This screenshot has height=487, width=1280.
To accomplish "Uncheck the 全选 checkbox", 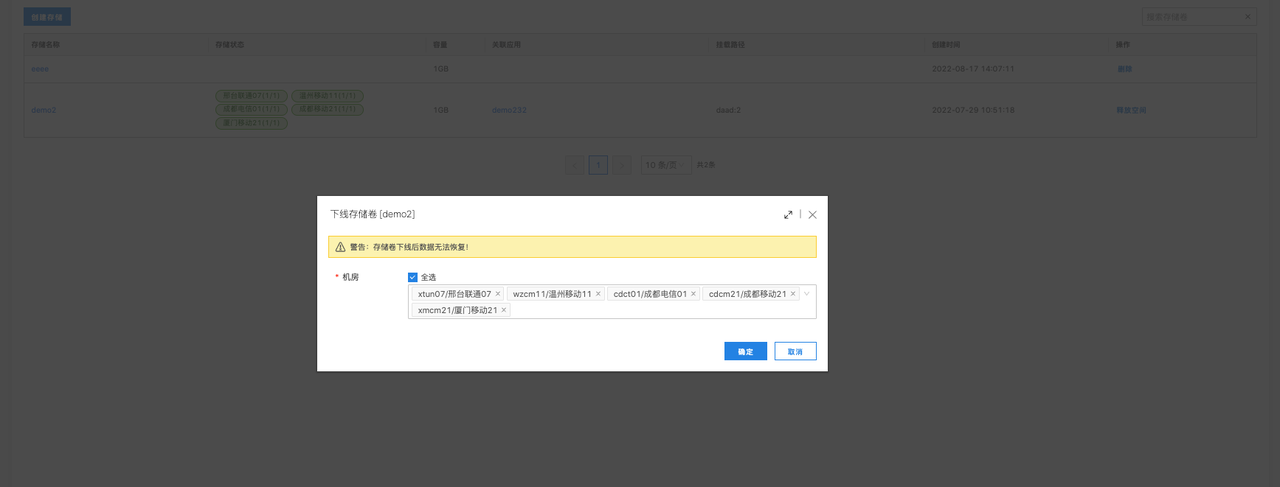I will 413,277.
